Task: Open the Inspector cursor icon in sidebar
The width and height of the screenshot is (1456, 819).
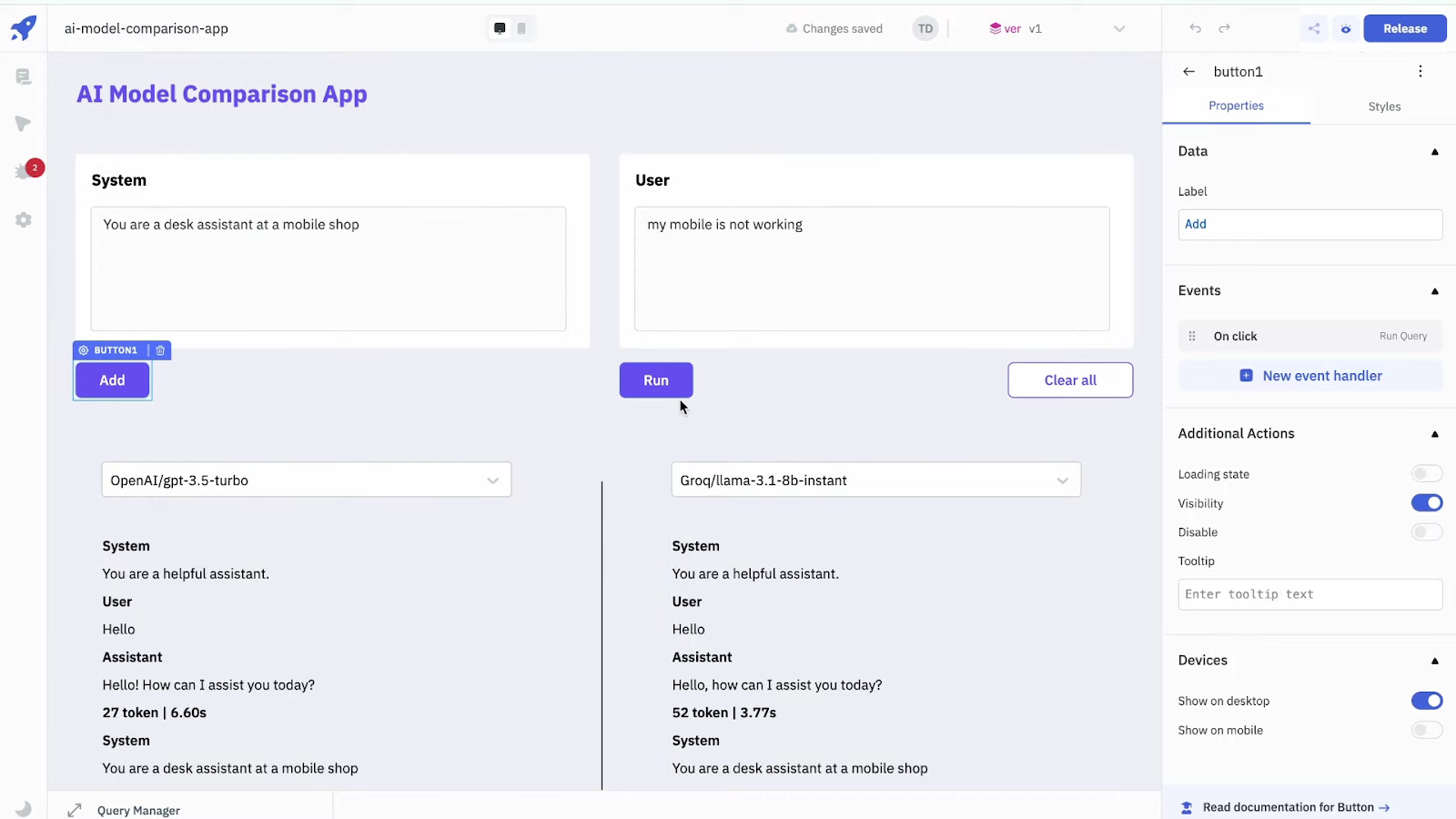Action: (24, 124)
